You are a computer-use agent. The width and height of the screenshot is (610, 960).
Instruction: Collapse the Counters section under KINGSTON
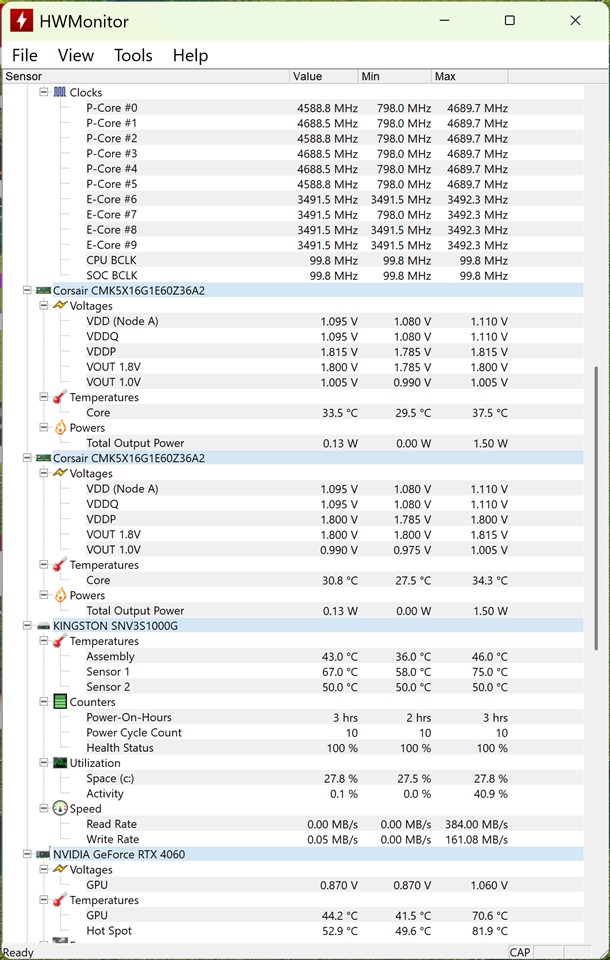[43, 702]
